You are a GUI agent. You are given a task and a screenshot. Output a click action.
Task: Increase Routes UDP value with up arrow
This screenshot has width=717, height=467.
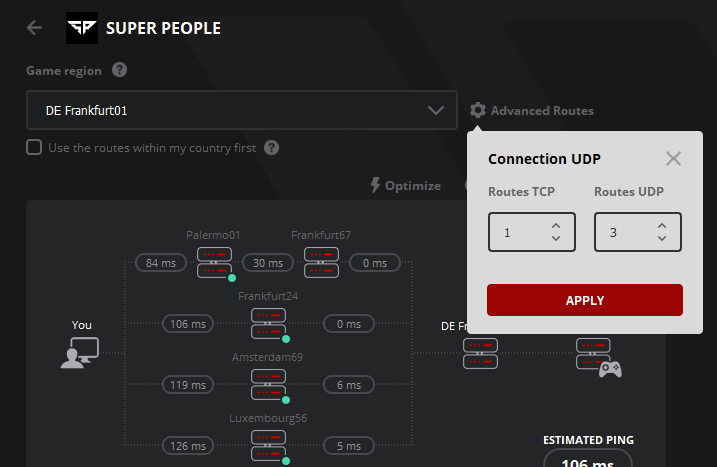[662, 225]
